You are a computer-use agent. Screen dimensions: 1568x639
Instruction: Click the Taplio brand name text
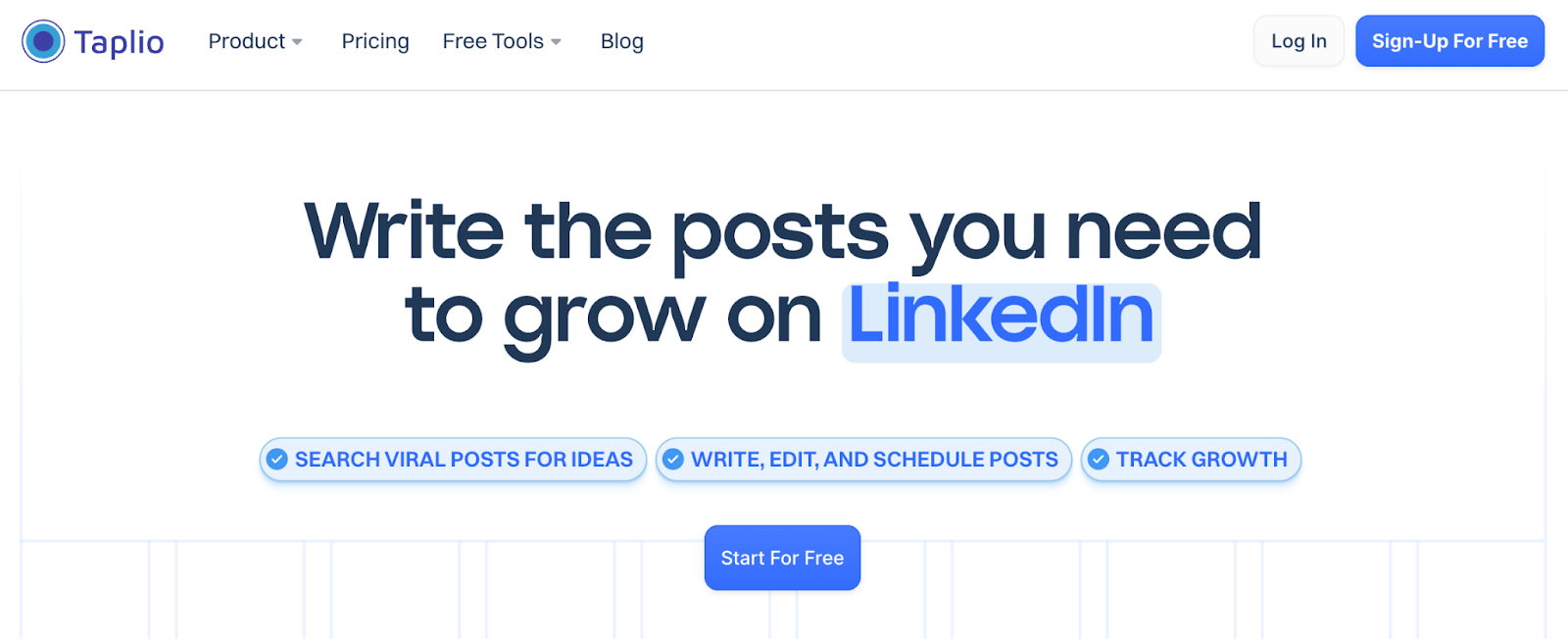pyautogui.click(x=119, y=42)
